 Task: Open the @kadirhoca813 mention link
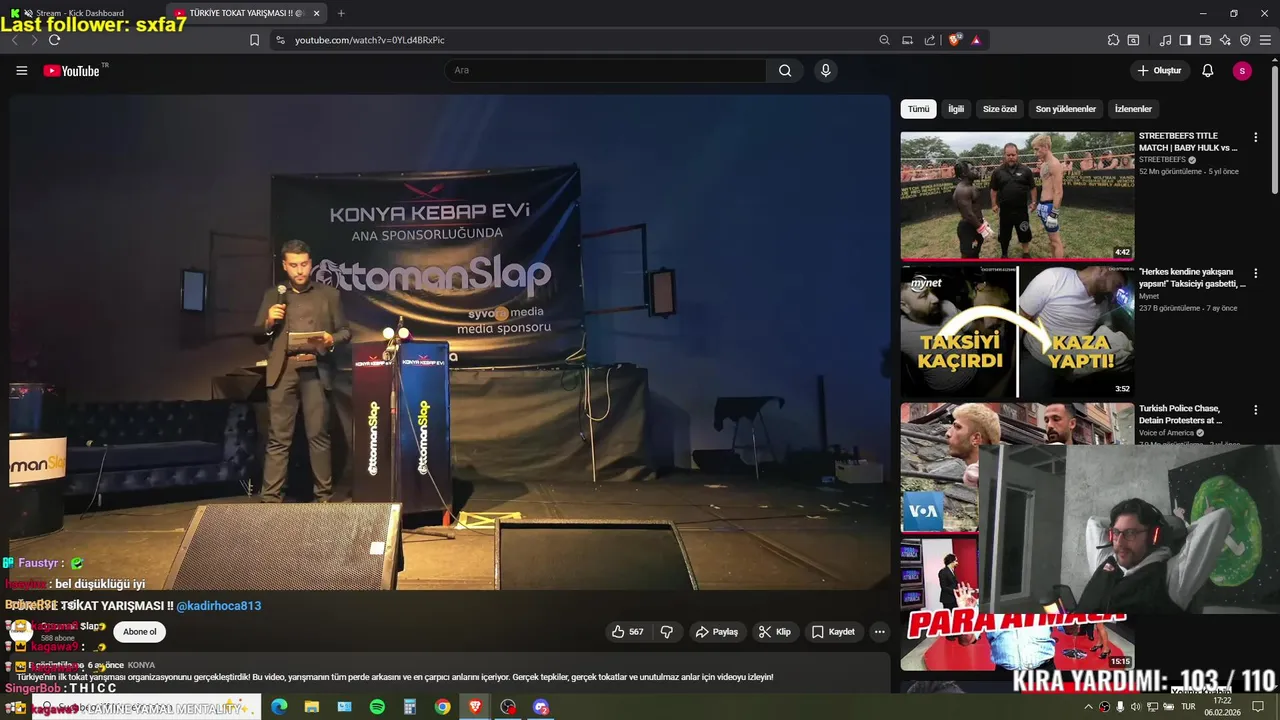tap(219, 606)
